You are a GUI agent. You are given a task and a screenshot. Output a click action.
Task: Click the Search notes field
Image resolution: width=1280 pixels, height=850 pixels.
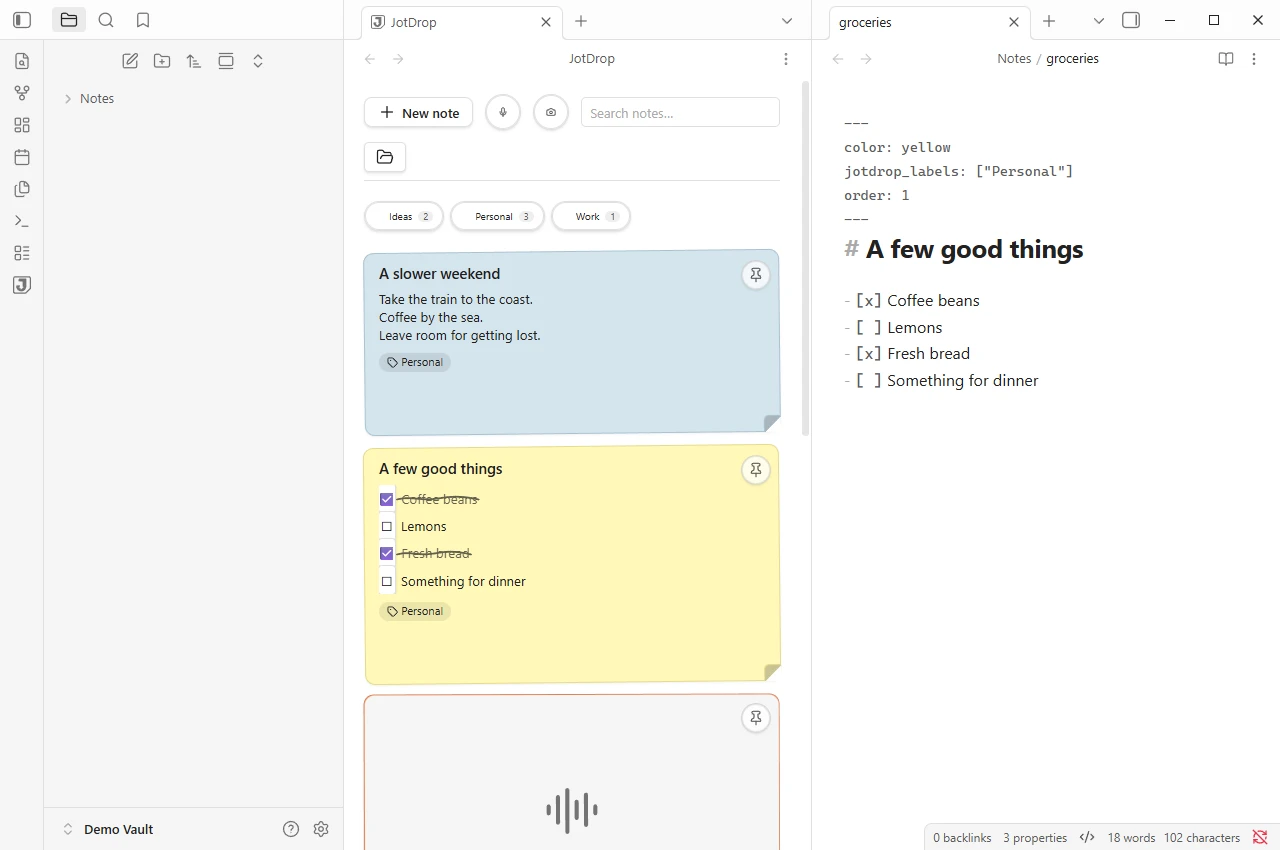pyautogui.click(x=680, y=113)
